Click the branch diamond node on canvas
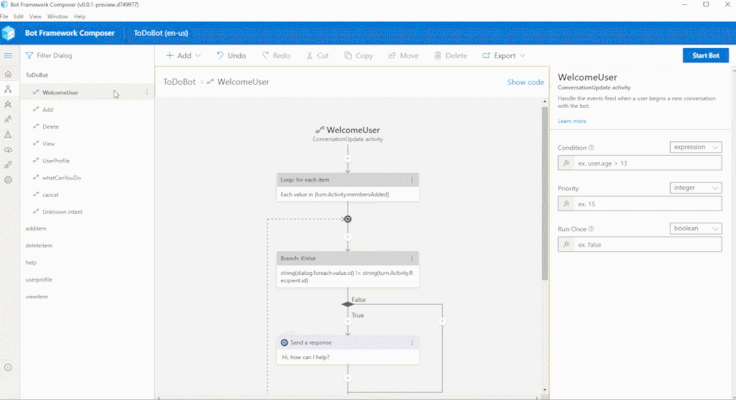 pyautogui.click(x=347, y=304)
